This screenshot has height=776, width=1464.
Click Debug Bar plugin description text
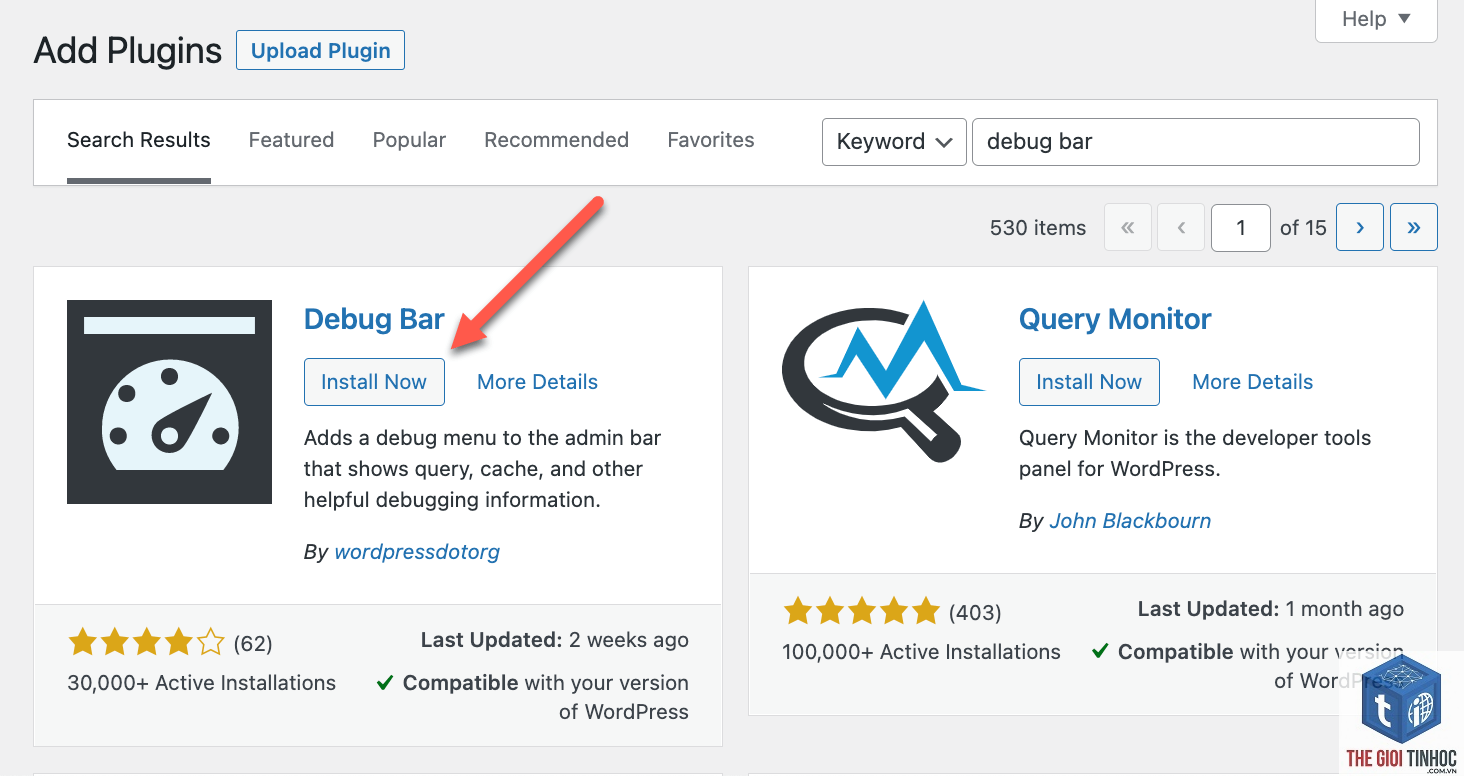tap(482, 469)
